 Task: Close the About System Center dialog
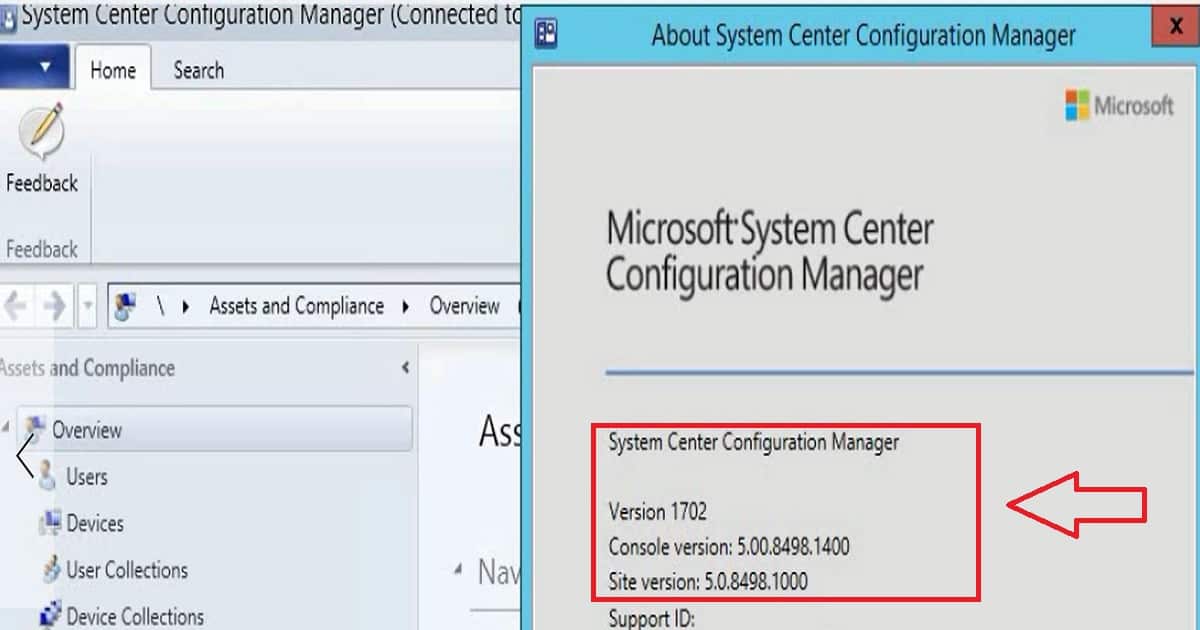pyautogui.click(x=1176, y=29)
